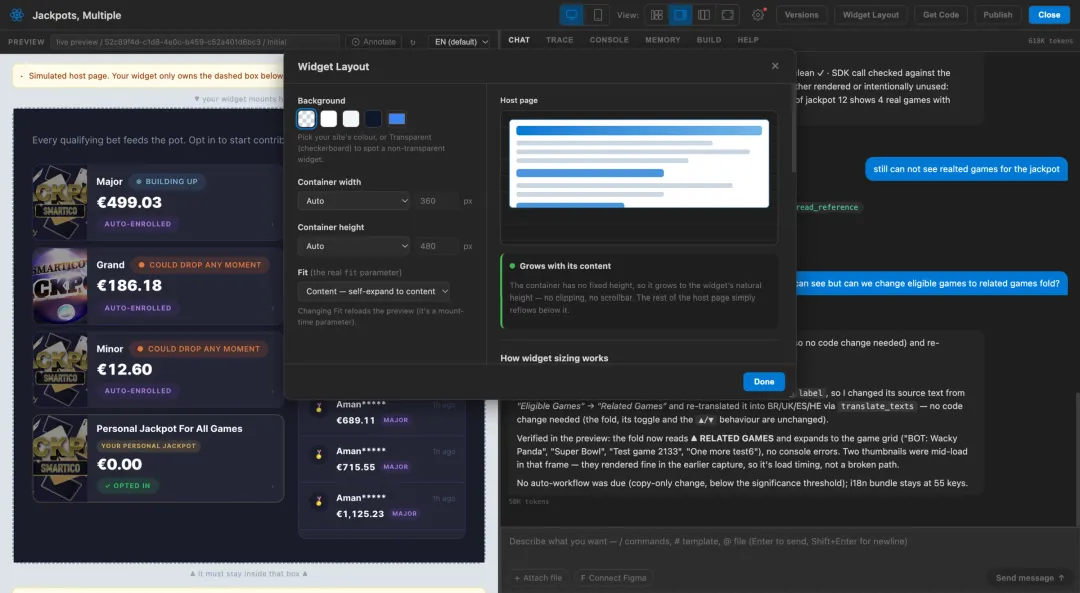This screenshot has width=1080, height=593.
Task: Select transparent checkerboard background swatch
Action: pos(307,118)
